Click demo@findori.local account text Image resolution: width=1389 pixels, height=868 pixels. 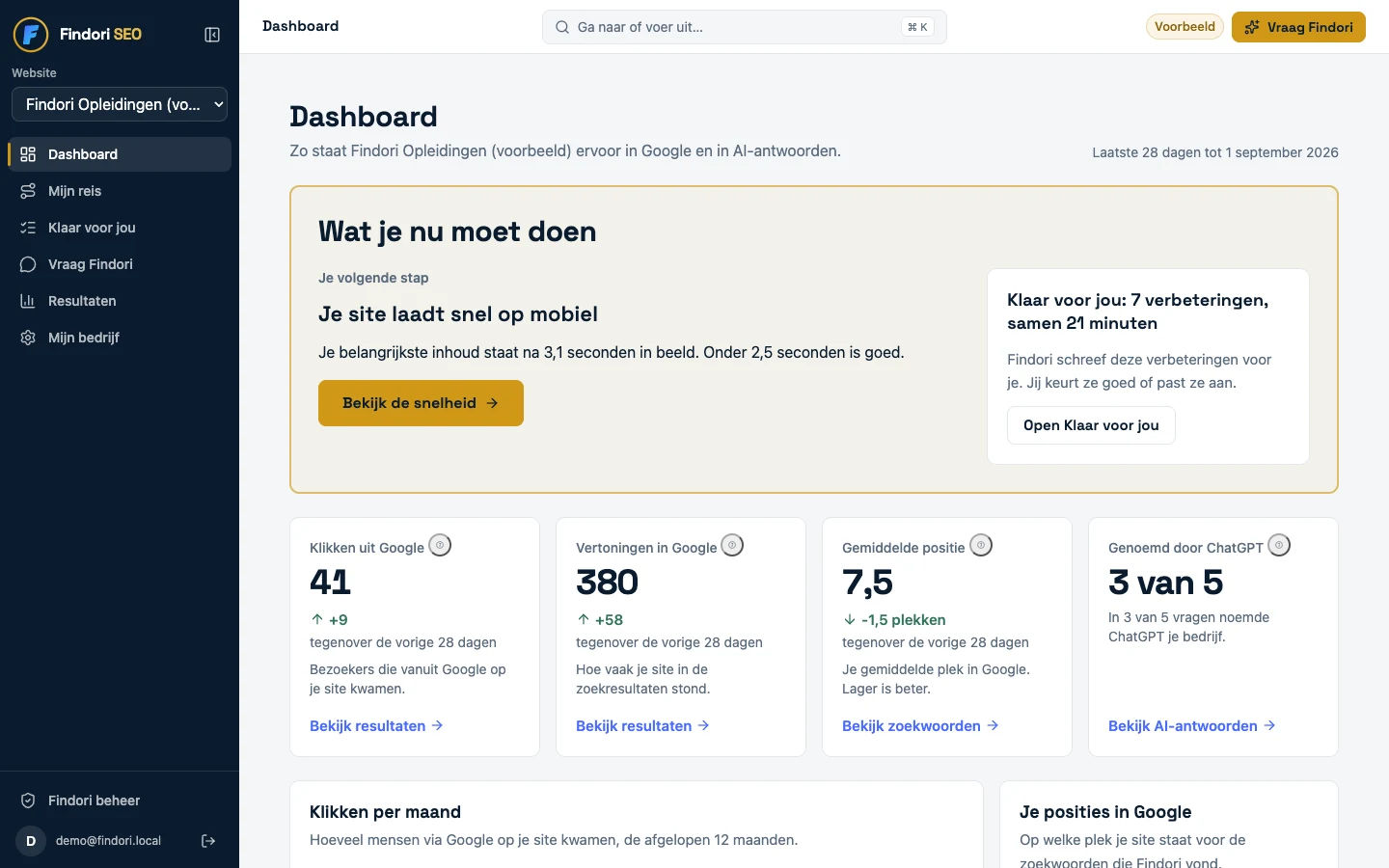point(108,841)
